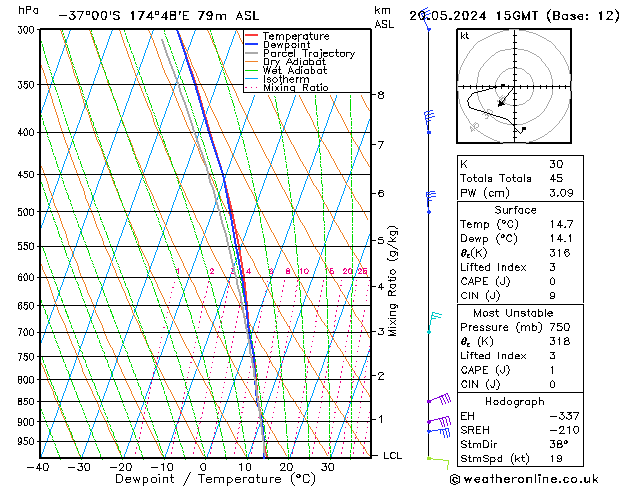Click the StmDir value 38°
Screen dimensions: 629x486
point(559,444)
